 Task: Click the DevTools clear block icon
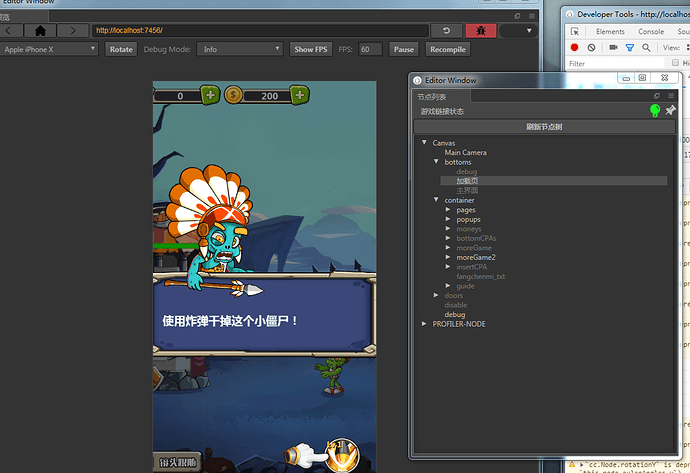pyautogui.click(x=591, y=47)
